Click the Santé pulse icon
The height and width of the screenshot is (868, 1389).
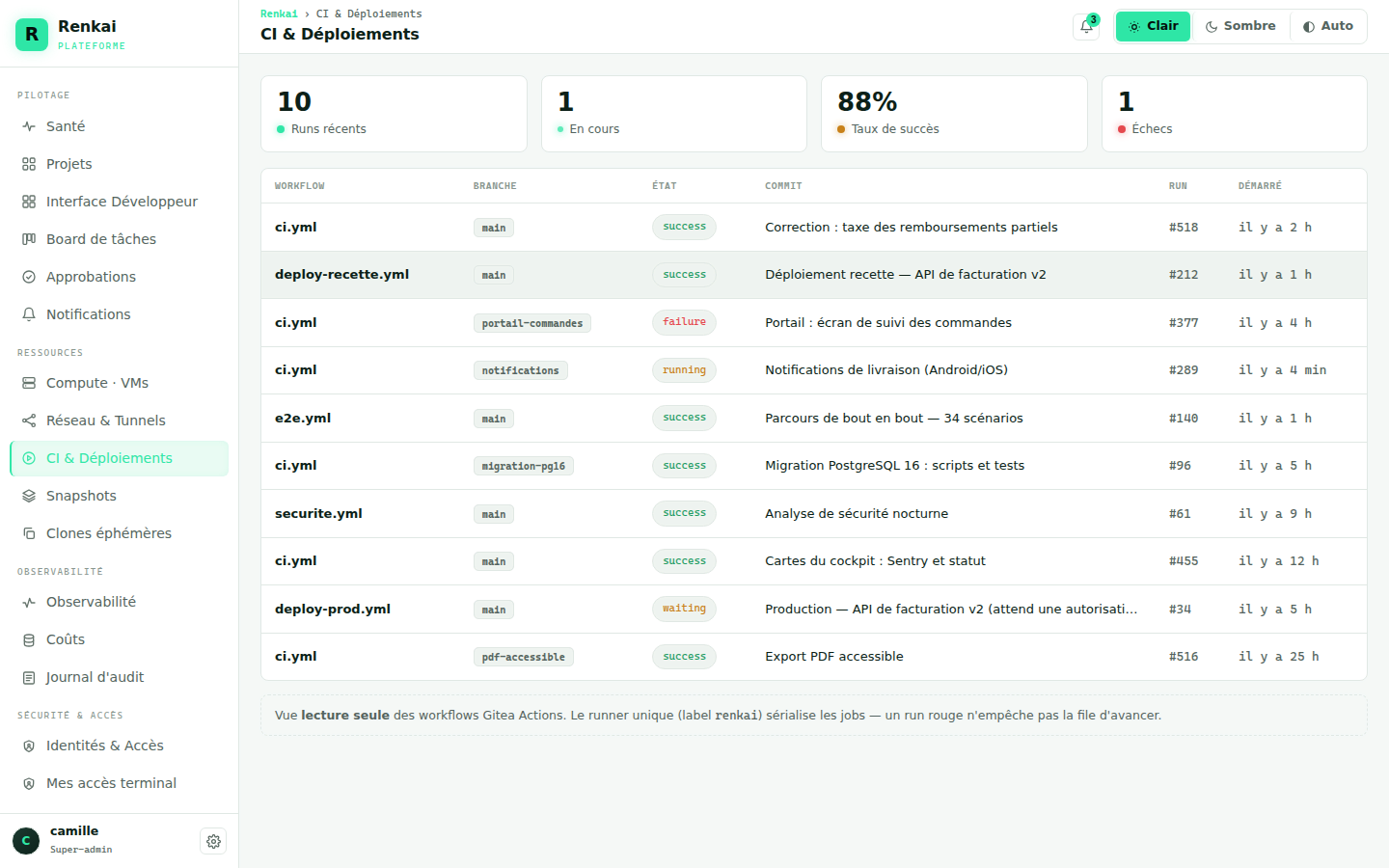[x=29, y=126]
